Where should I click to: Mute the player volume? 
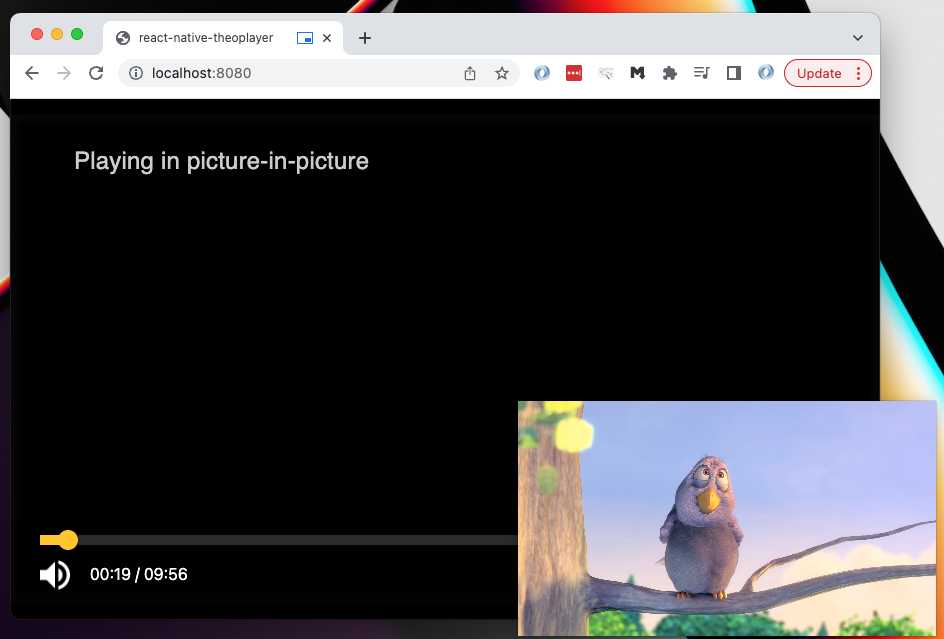click(55, 575)
